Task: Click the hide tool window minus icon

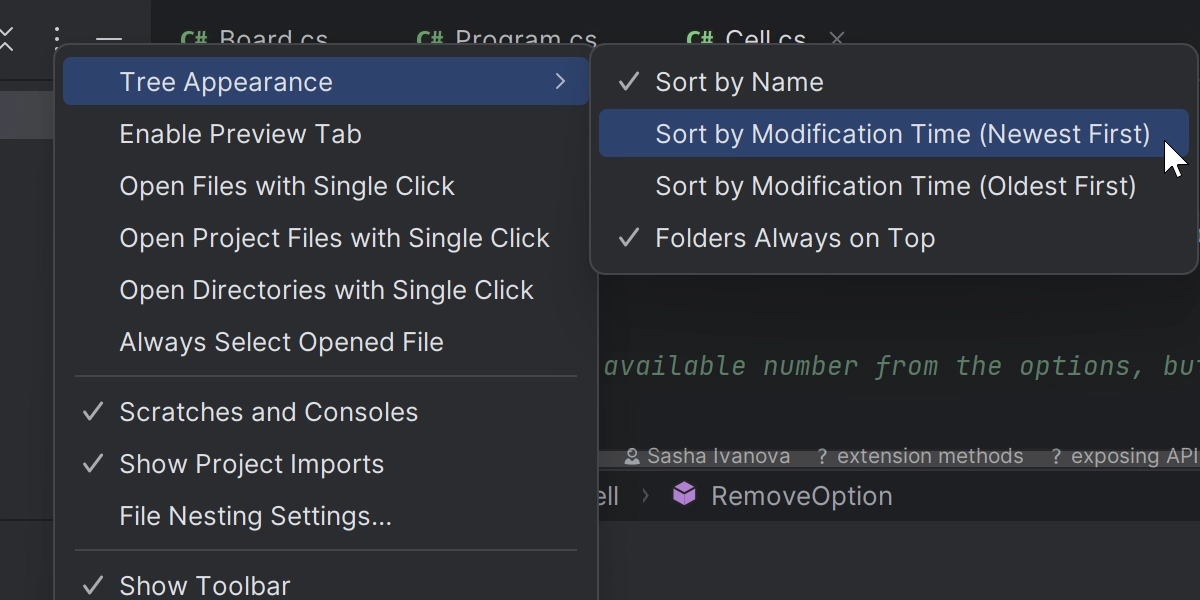Action: [108, 40]
